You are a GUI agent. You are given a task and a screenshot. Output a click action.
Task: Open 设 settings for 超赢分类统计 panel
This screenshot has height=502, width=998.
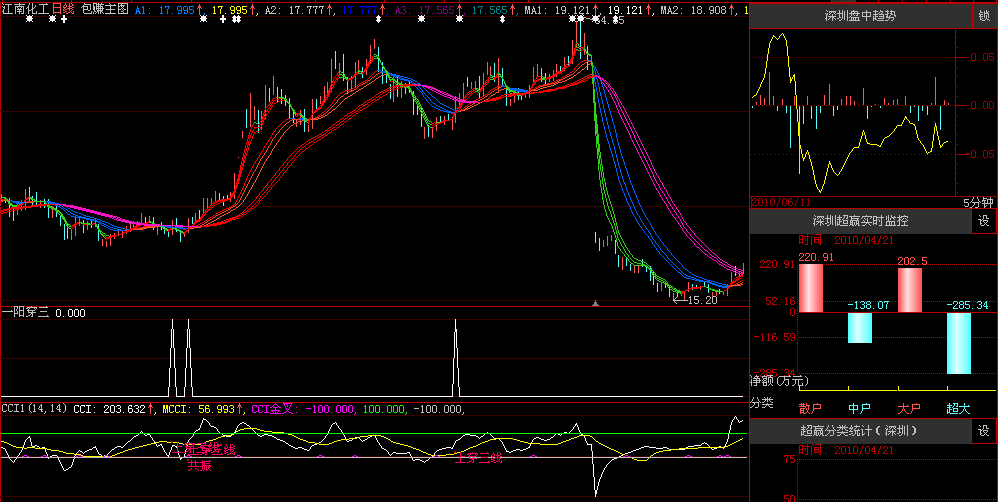coord(984,431)
